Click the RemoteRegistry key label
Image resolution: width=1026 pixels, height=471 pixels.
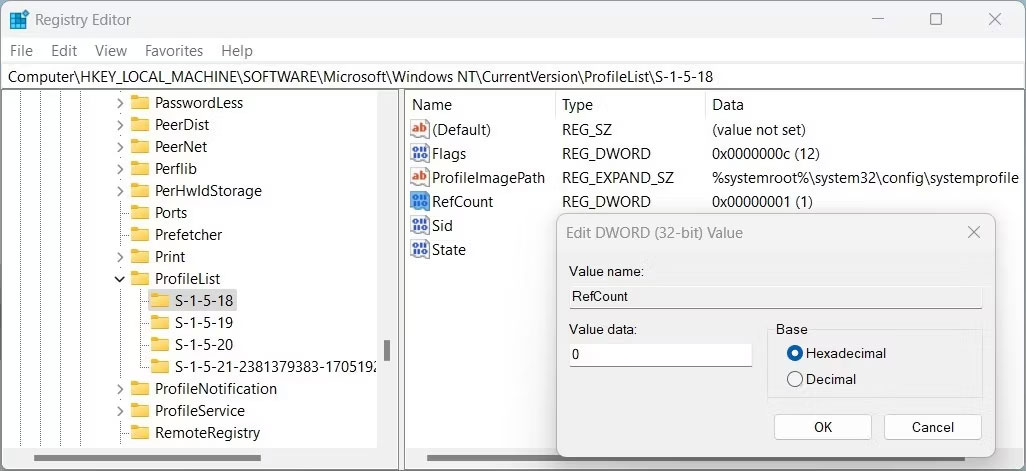(207, 432)
